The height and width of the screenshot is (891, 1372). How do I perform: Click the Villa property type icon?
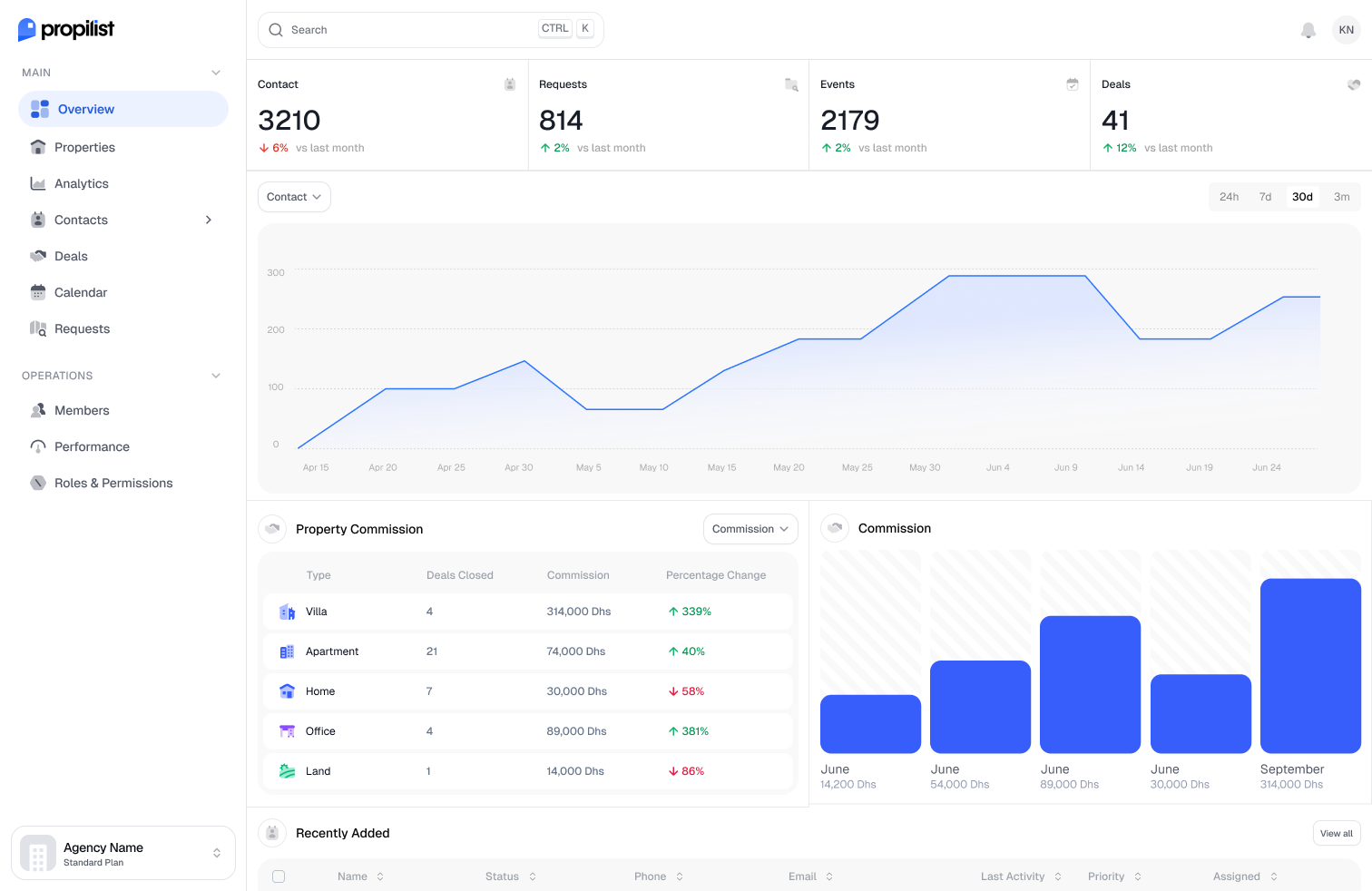point(287,612)
